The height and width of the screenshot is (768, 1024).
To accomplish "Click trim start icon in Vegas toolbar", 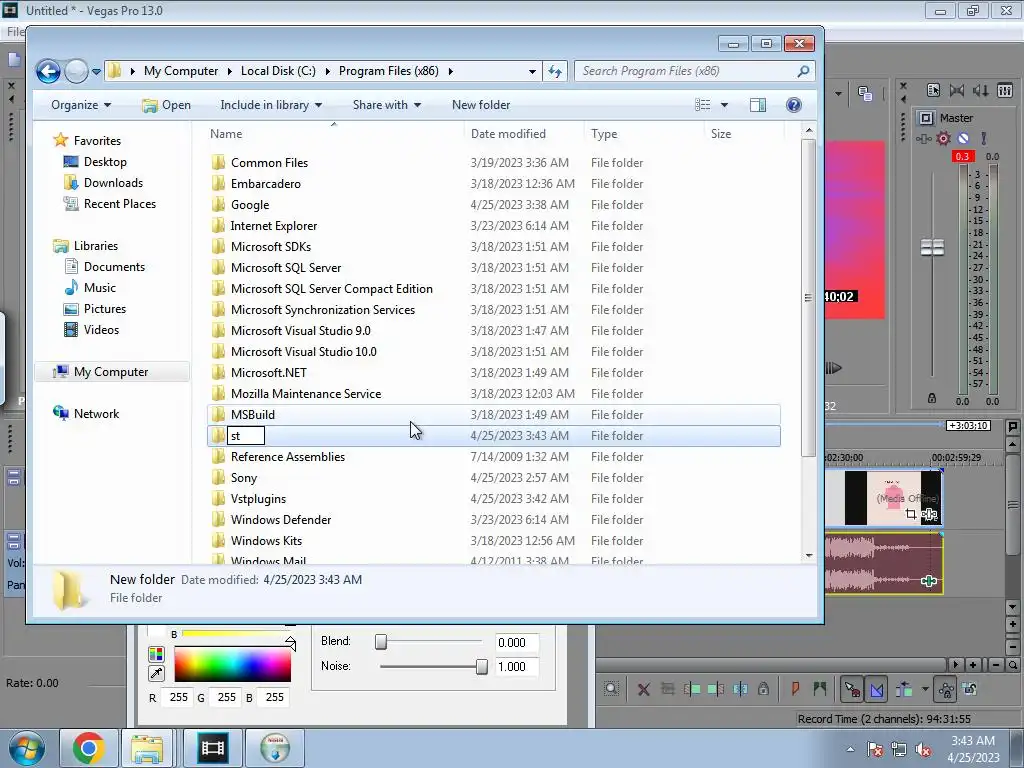I will click(692, 689).
